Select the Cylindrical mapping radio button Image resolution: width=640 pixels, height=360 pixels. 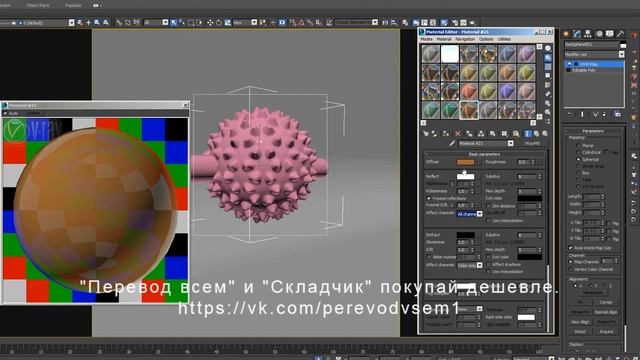pyautogui.click(x=578, y=152)
